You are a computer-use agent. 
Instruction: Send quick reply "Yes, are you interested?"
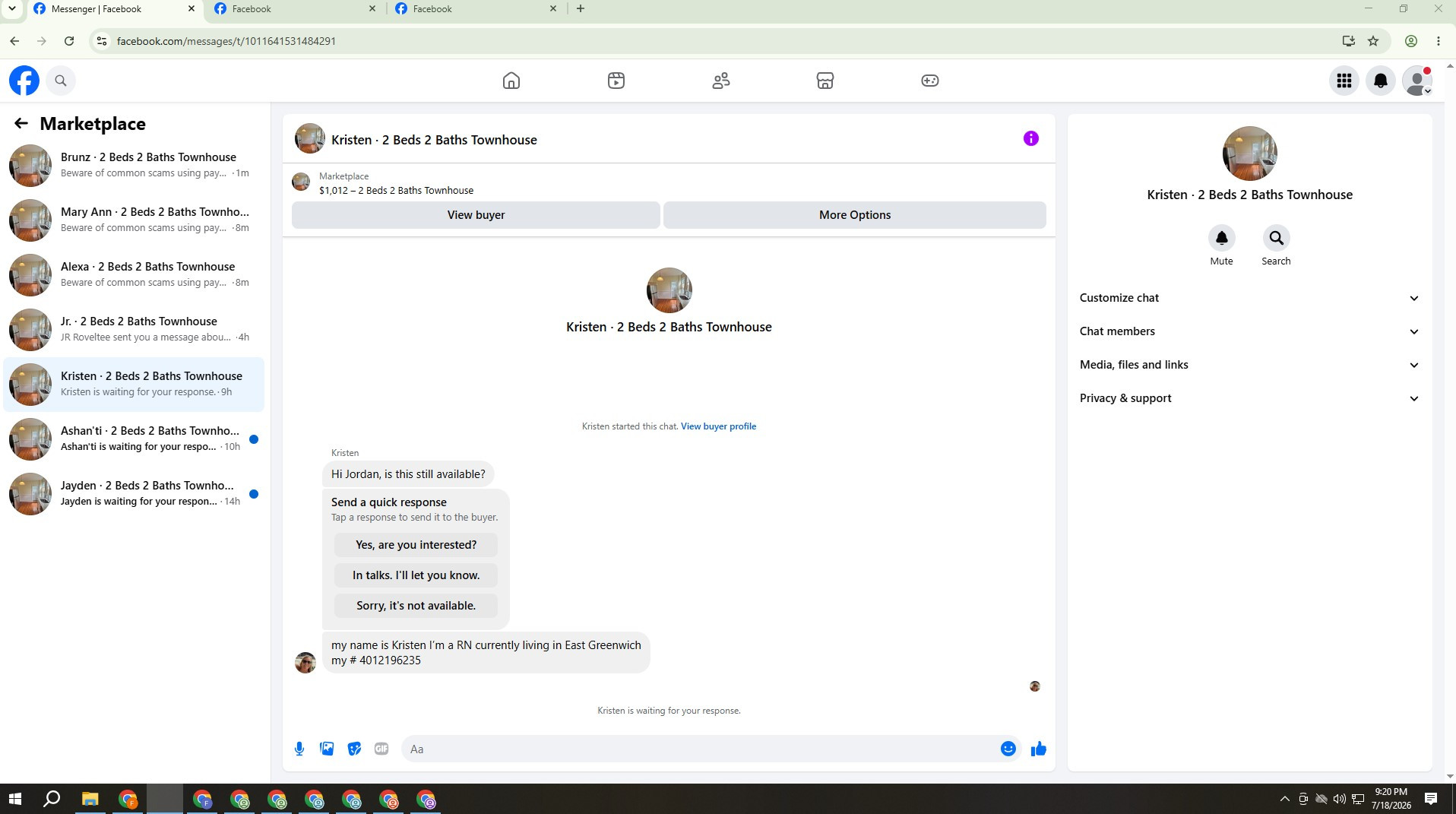tap(416, 545)
